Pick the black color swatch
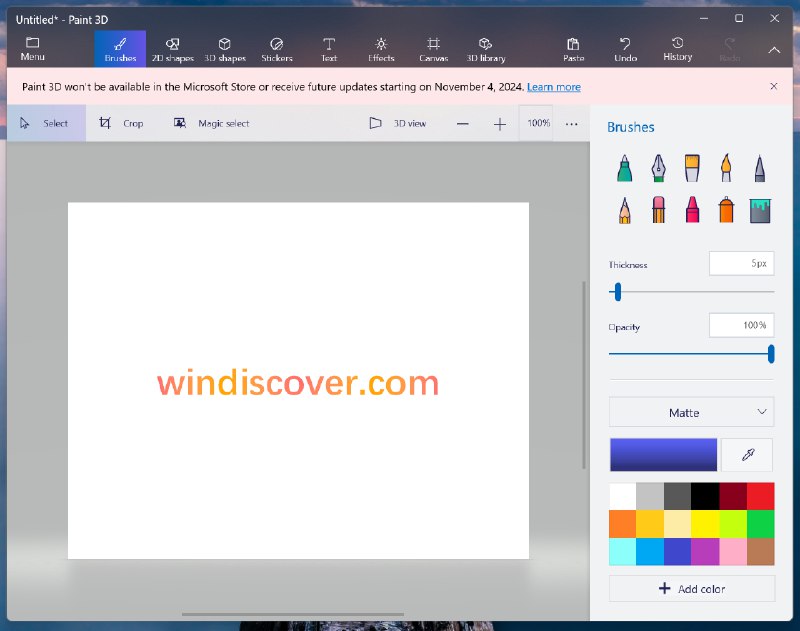The width and height of the screenshot is (800, 631). [705, 496]
